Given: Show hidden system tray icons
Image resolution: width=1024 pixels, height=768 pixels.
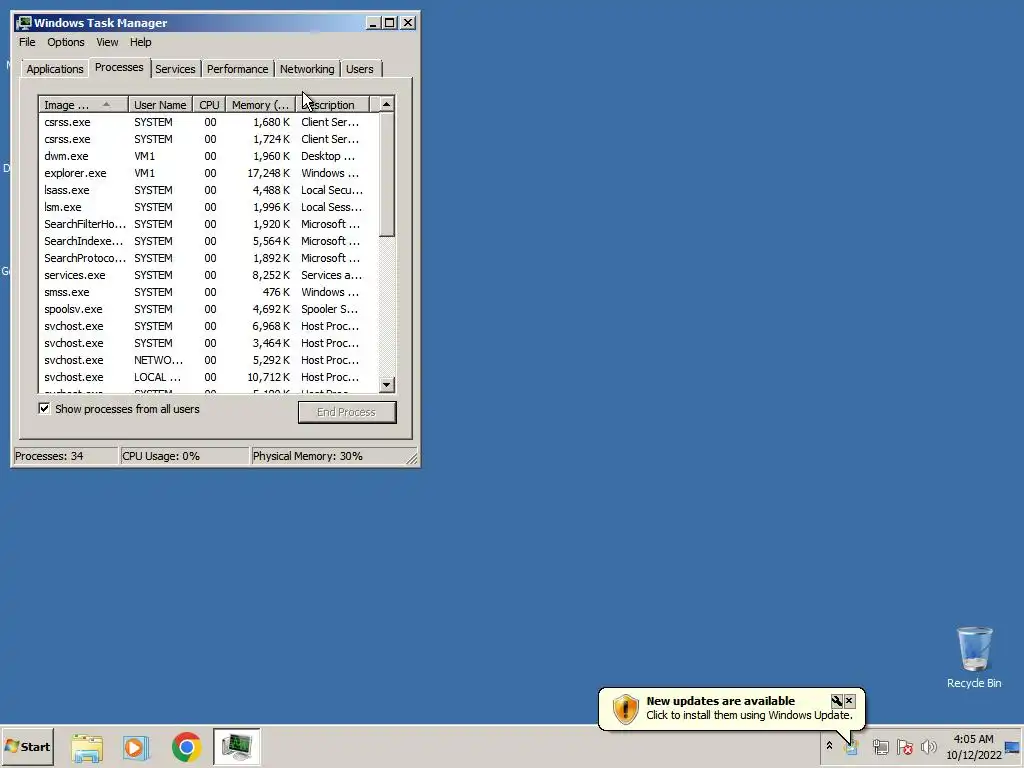Looking at the screenshot, I should 829,746.
